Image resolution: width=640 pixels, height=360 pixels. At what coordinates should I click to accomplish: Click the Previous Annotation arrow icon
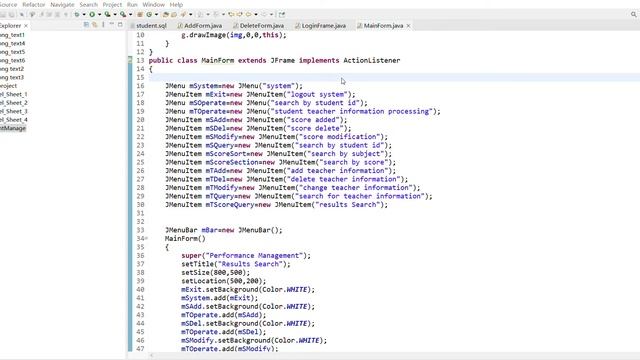216,14
